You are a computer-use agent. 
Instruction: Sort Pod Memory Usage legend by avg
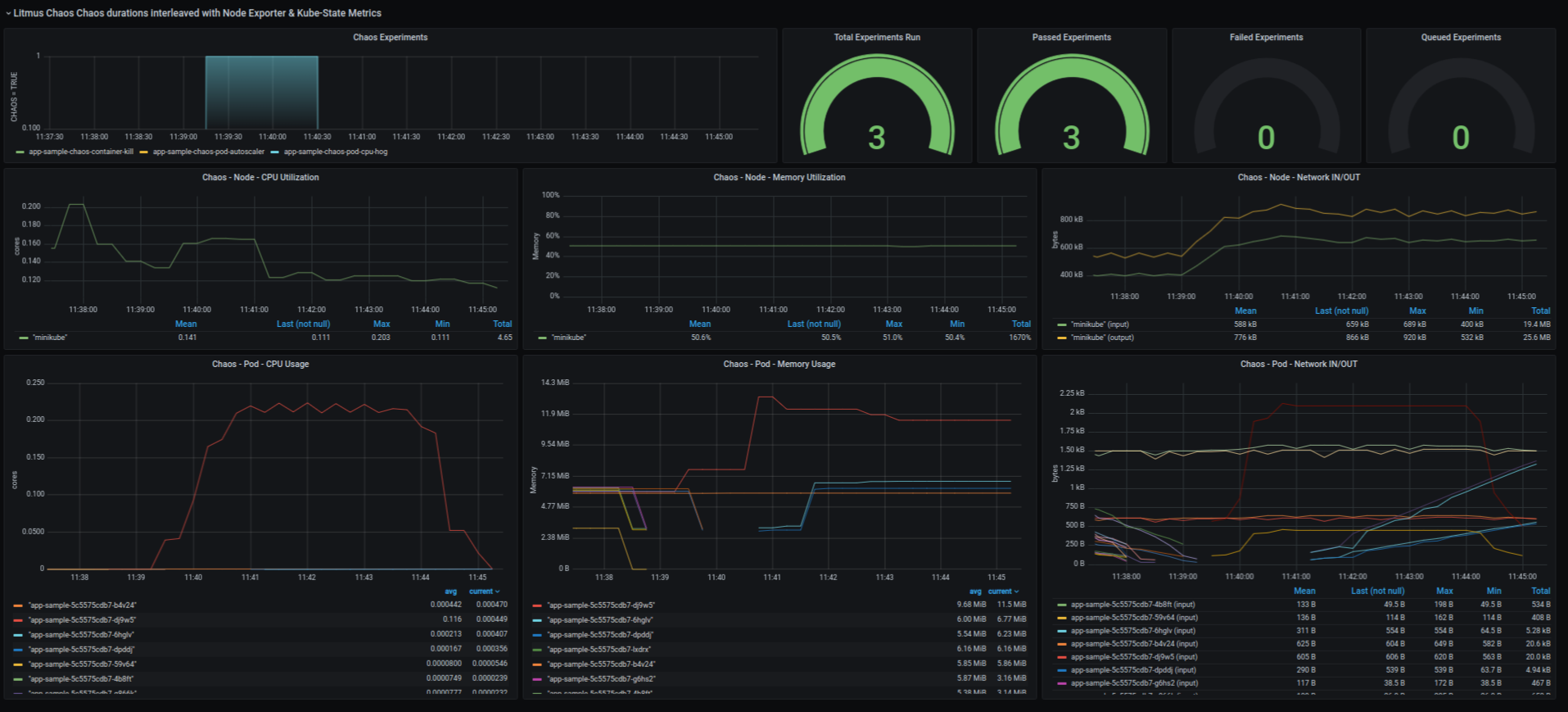coord(975,592)
